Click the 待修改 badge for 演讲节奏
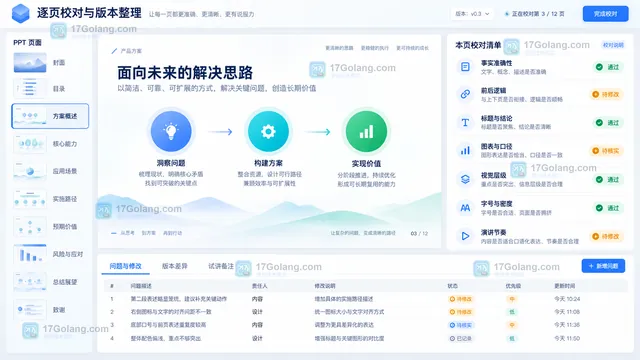The width and height of the screenshot is (640, 360). click(606, 236)
